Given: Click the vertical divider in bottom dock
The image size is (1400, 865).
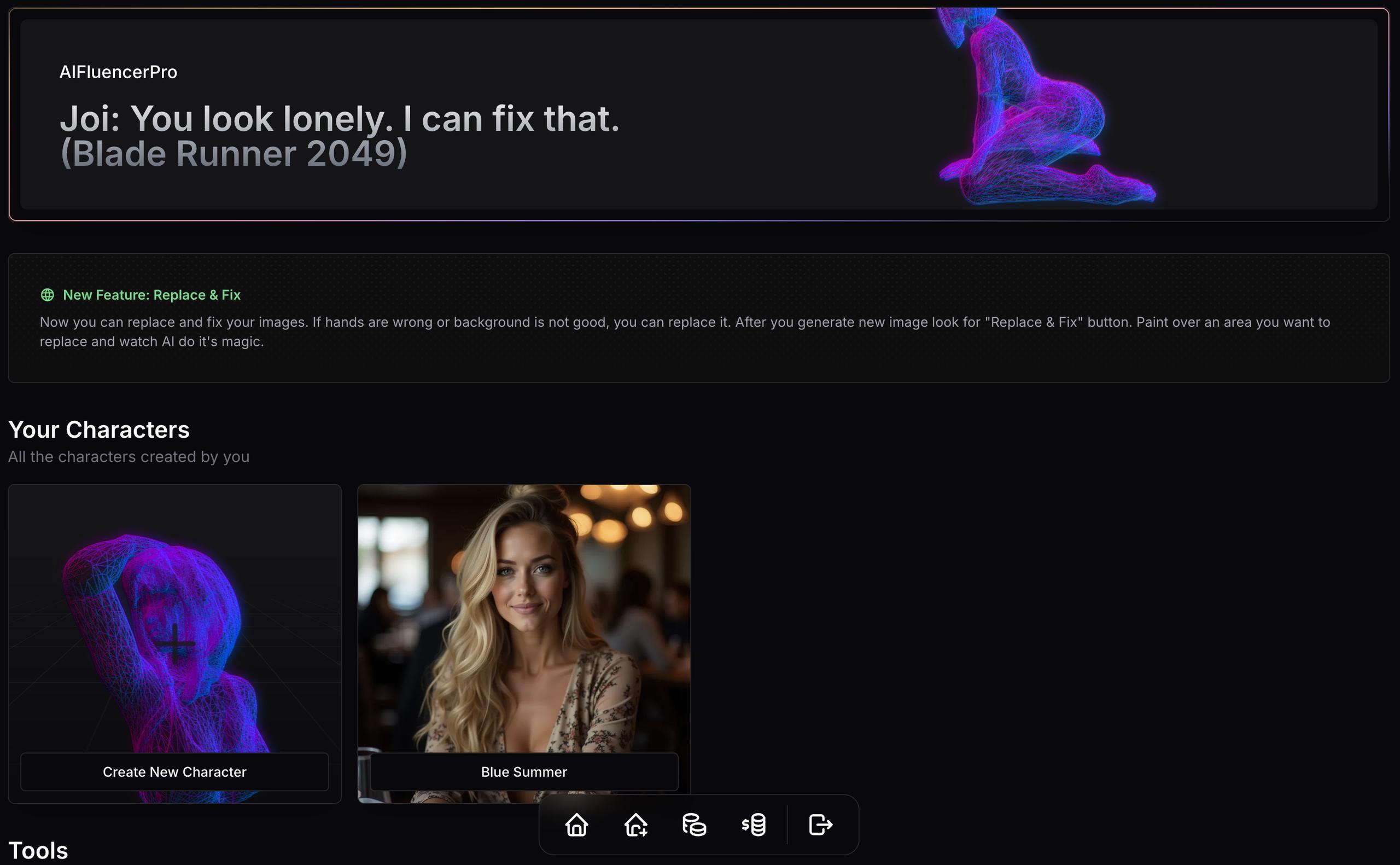Looking at the screenshot, I should (787, 825).
